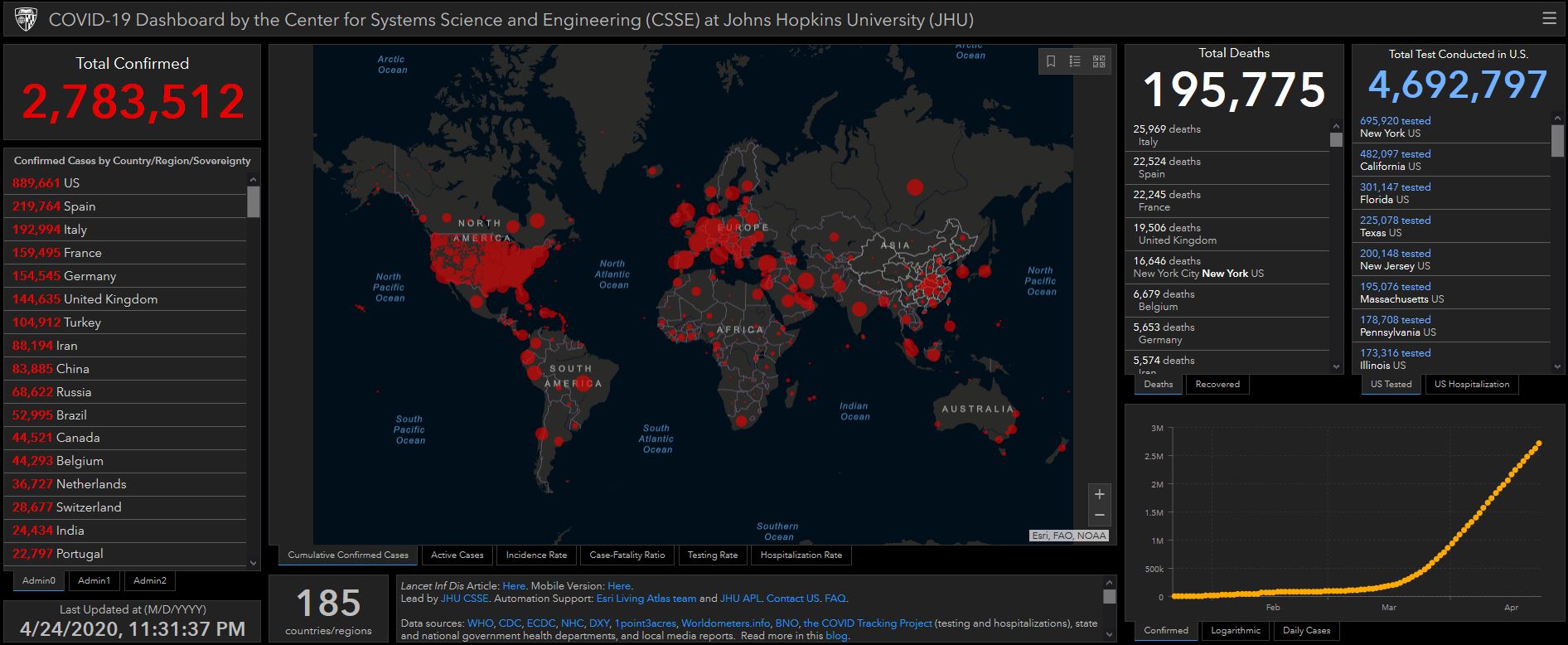Open the Esri Living Atlas team link

tap(646, 599)
